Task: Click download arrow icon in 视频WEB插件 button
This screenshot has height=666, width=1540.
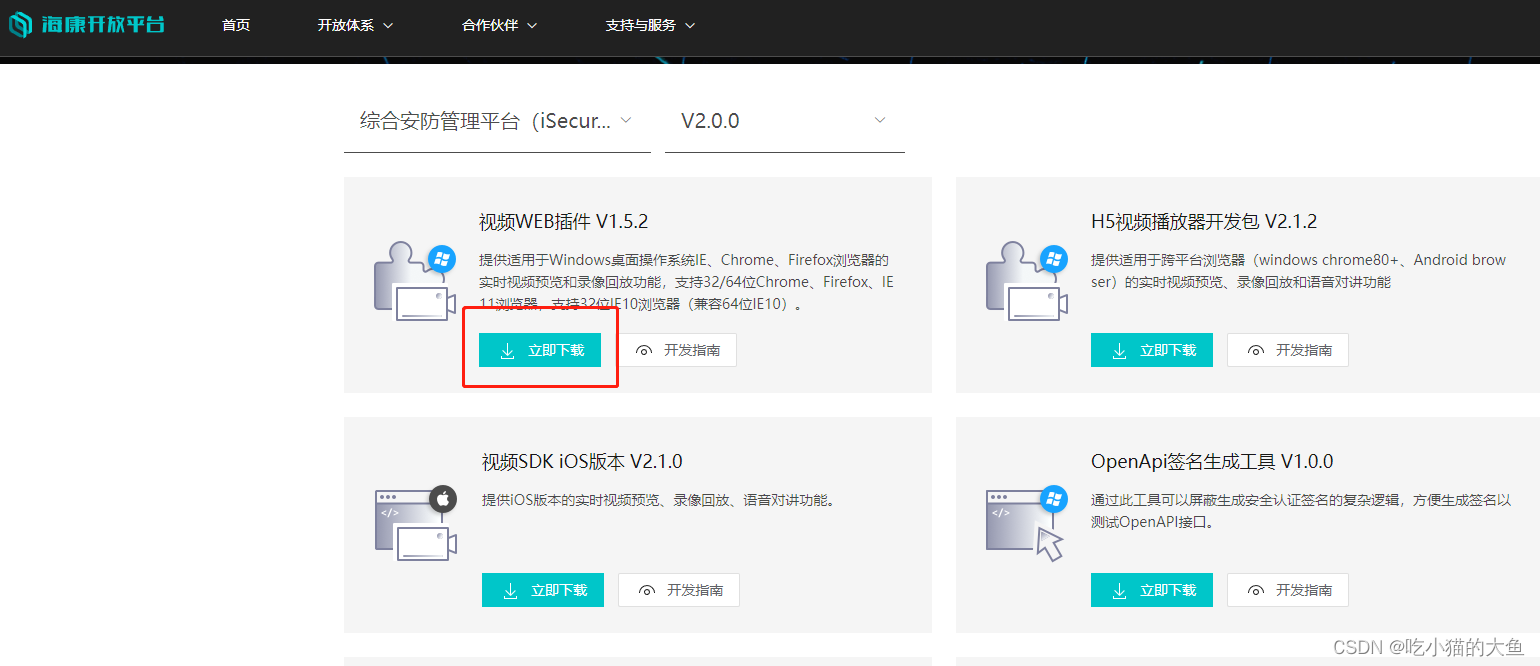Action: [x=507, y=351]
